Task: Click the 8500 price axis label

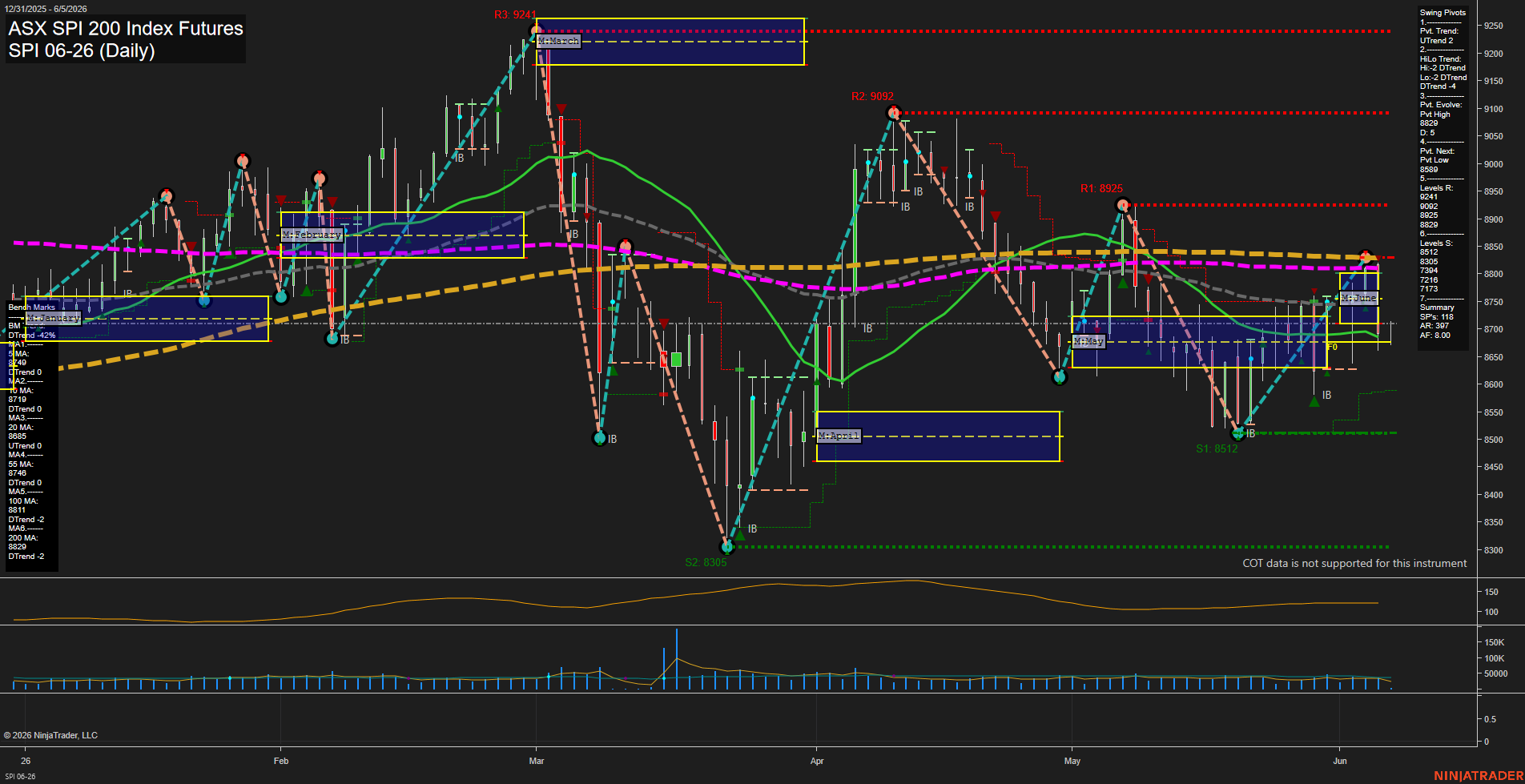Action: 1493,440
